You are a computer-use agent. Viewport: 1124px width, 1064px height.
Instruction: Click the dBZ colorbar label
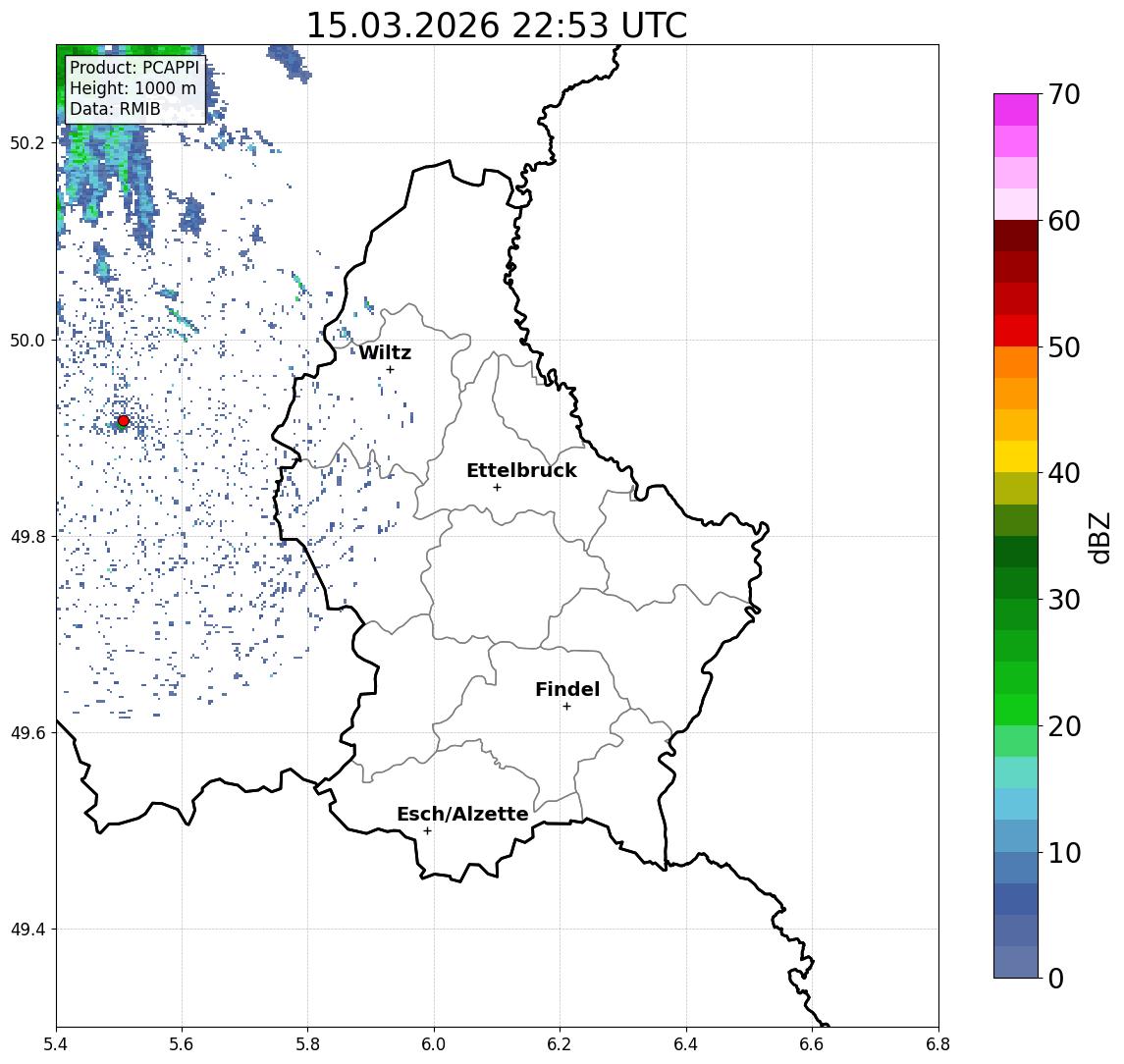click(x=1098, y=538)
